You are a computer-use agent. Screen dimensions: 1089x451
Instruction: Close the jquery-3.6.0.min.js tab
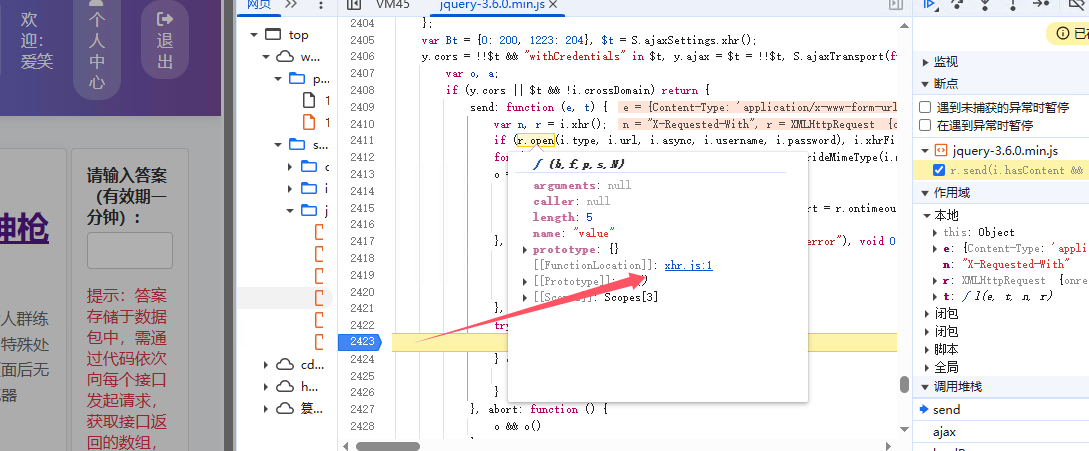tap(553, 5)
